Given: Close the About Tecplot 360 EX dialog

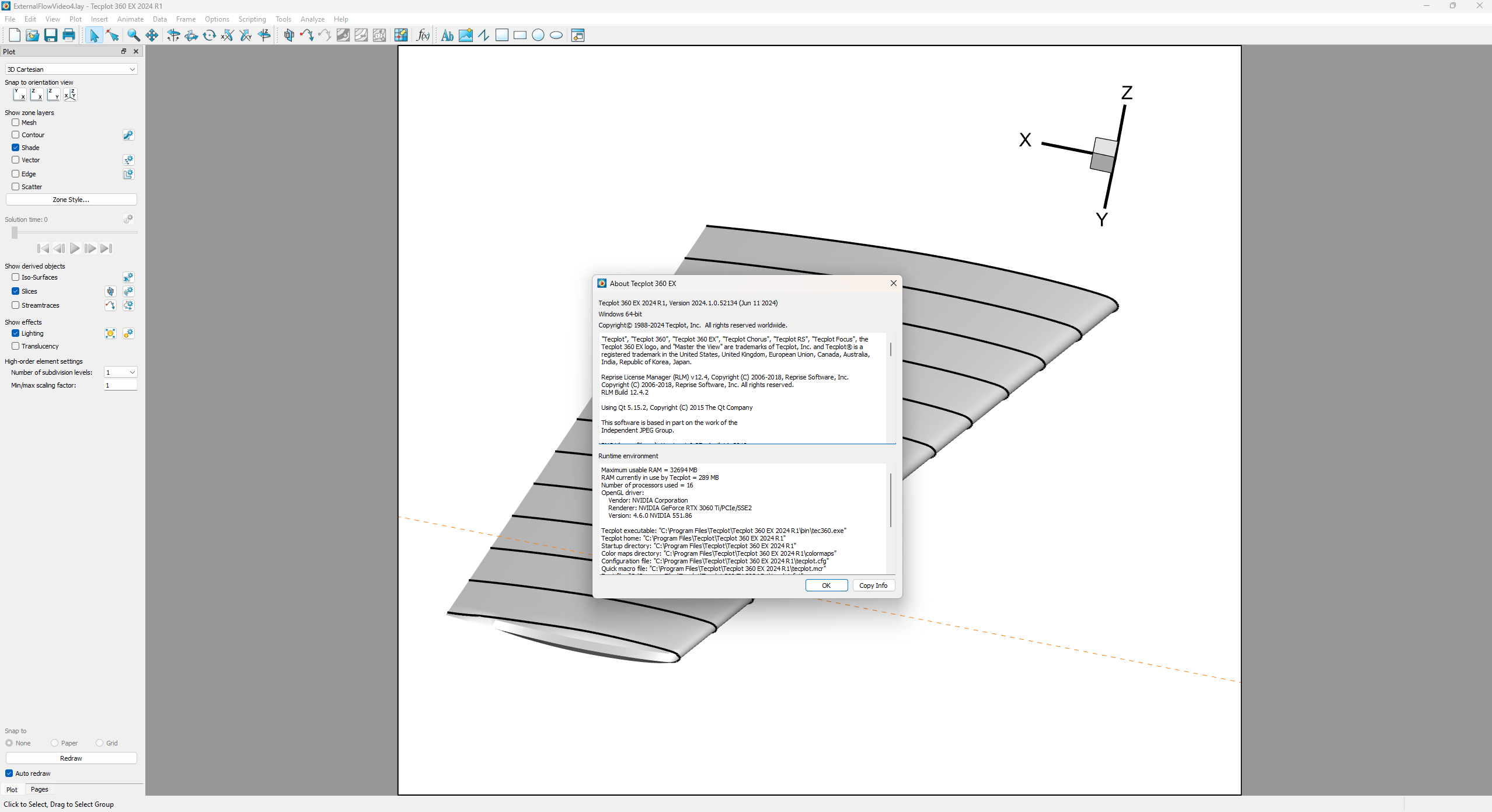Looking at the screenshot, I should 893,283.
